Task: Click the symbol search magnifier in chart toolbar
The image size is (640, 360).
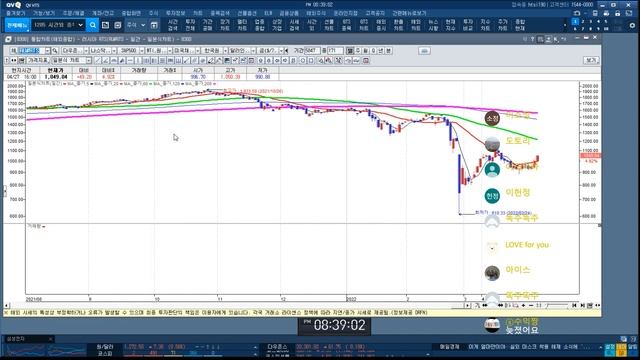Action: 55,51
